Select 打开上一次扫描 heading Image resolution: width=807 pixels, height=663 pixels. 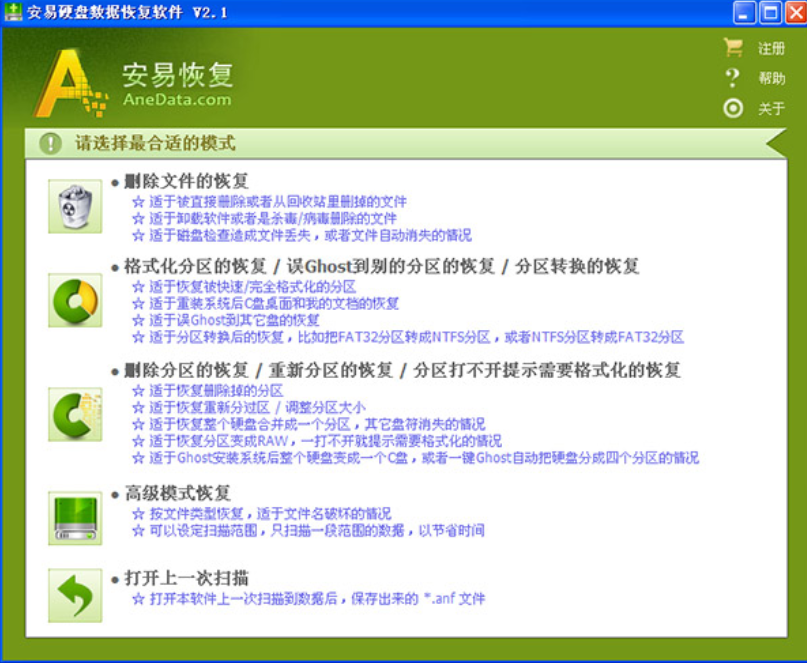[187, 578]
